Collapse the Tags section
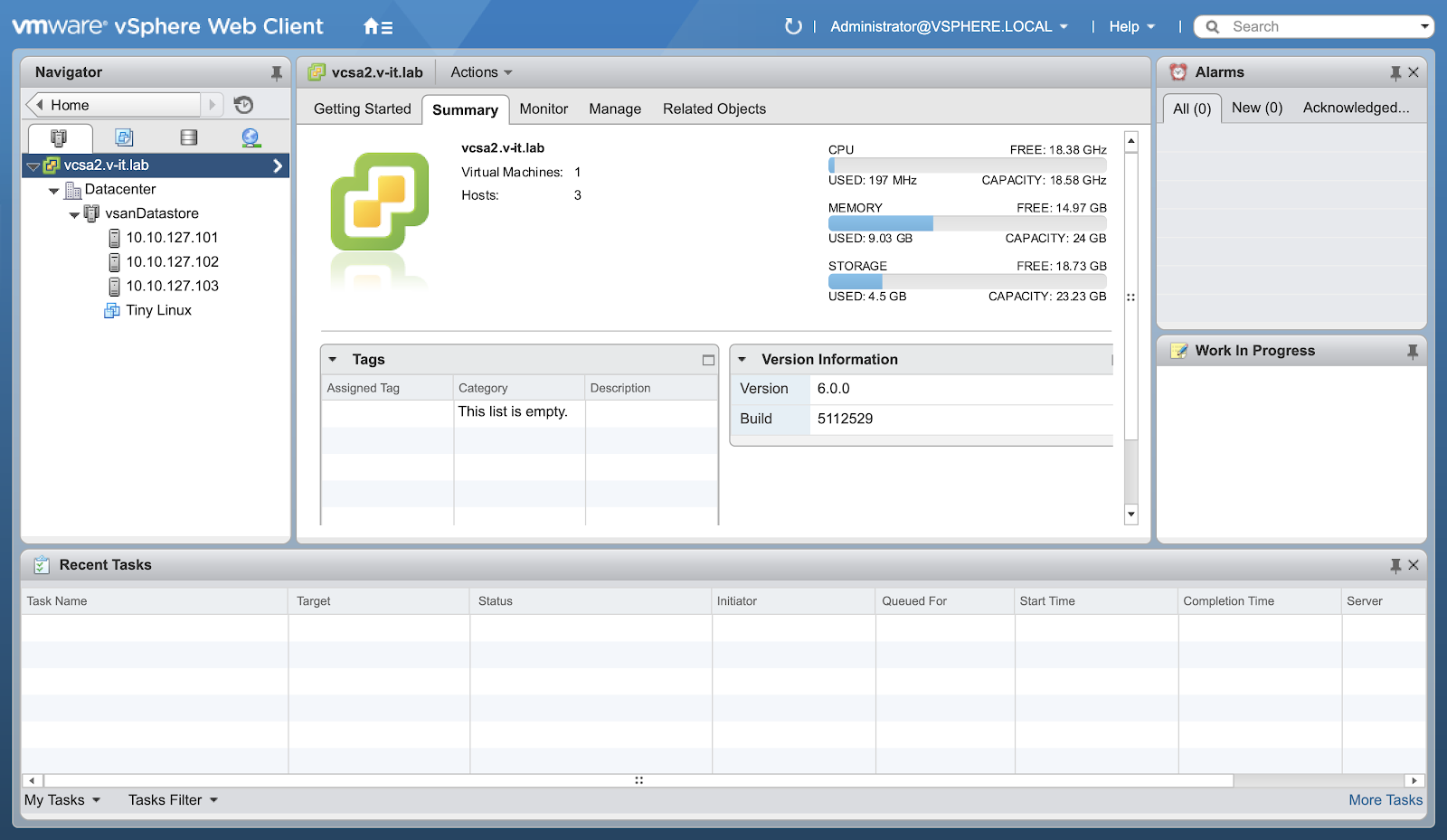This screenshot has height=840, width=1447. (x=333, y=360)
